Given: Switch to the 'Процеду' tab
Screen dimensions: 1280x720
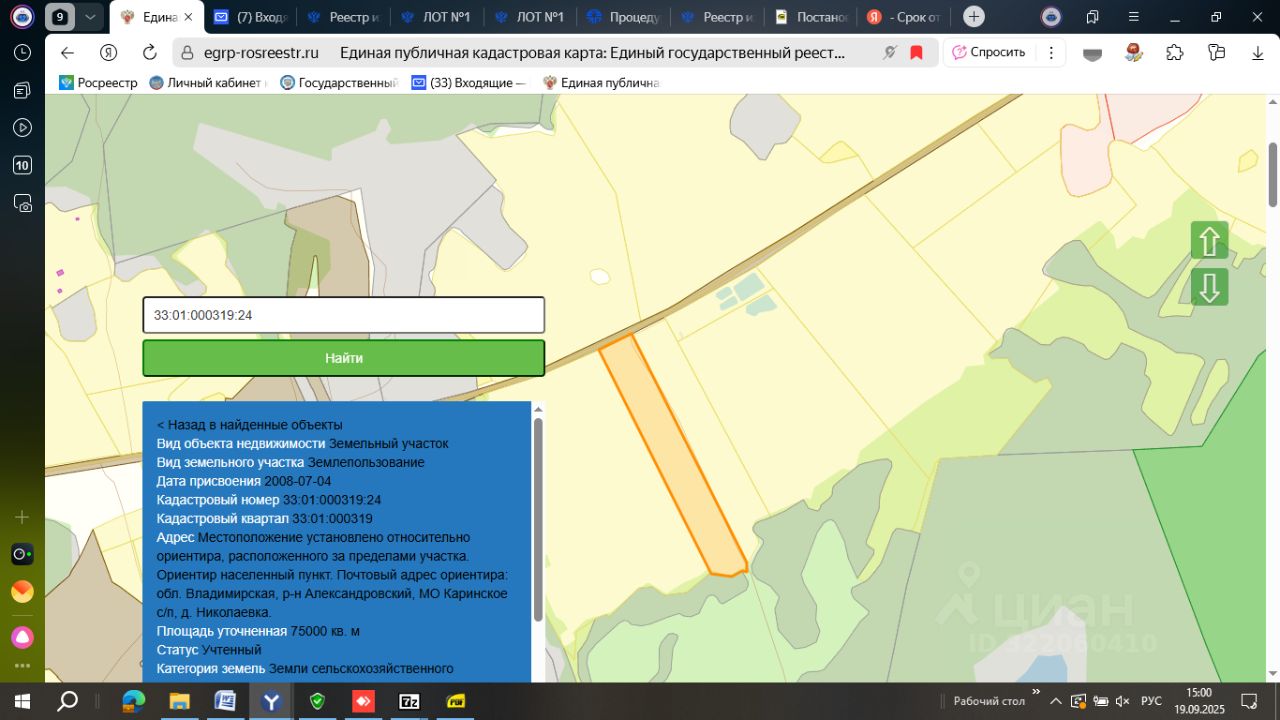Looking at the screenshot, I should [622, 17].
